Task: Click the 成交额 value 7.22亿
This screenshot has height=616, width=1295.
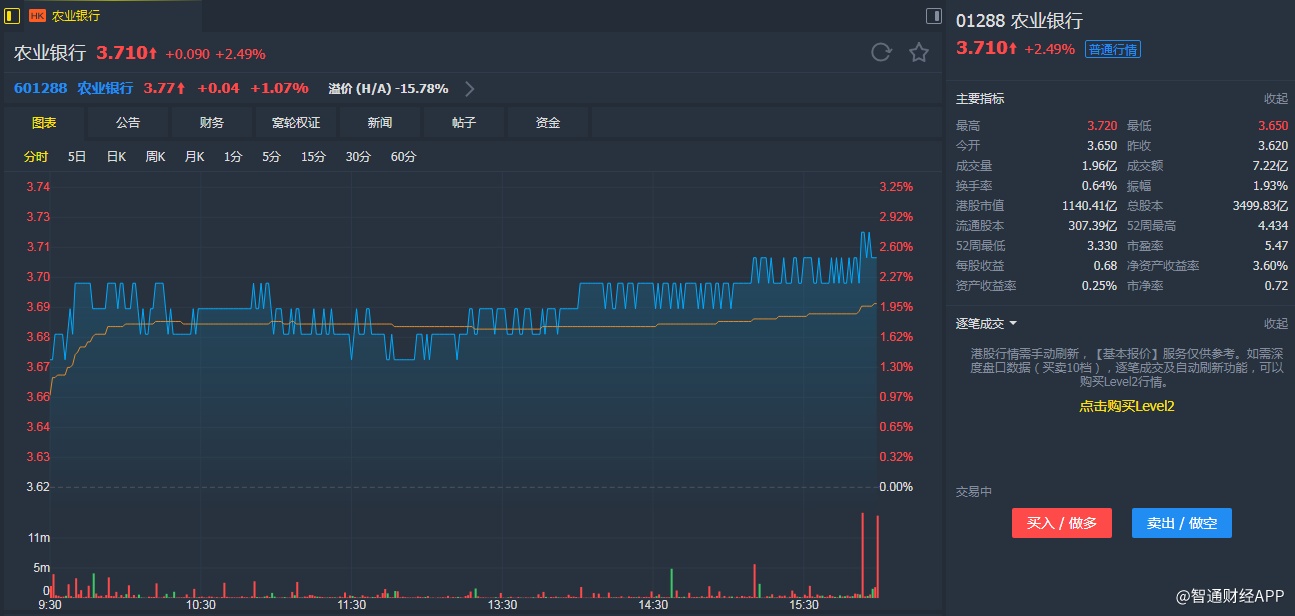Action: click(x=1270, y=166)
